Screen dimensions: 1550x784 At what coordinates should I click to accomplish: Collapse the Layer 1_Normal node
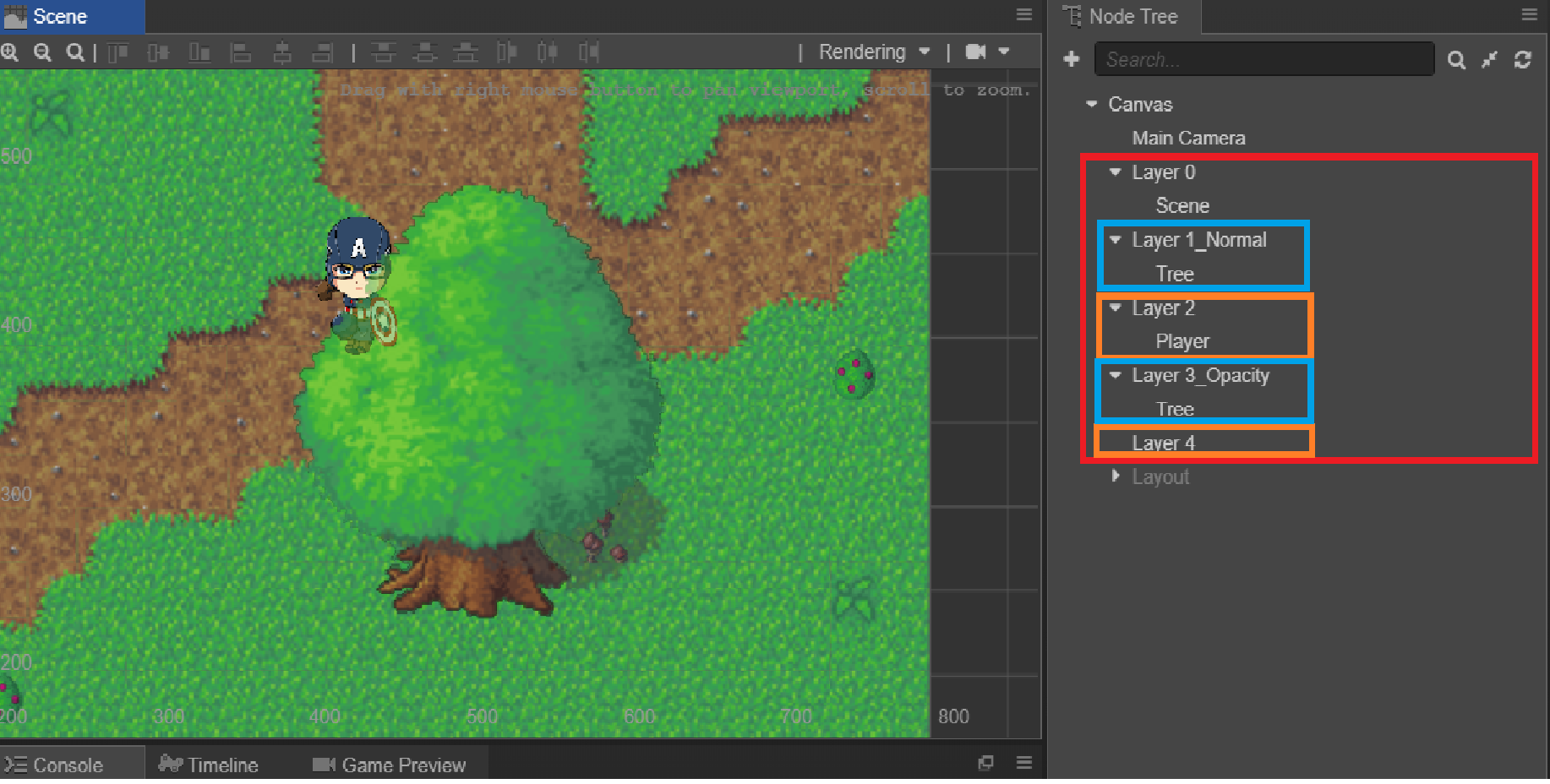pyautogui.click(x=1116, y=240)
